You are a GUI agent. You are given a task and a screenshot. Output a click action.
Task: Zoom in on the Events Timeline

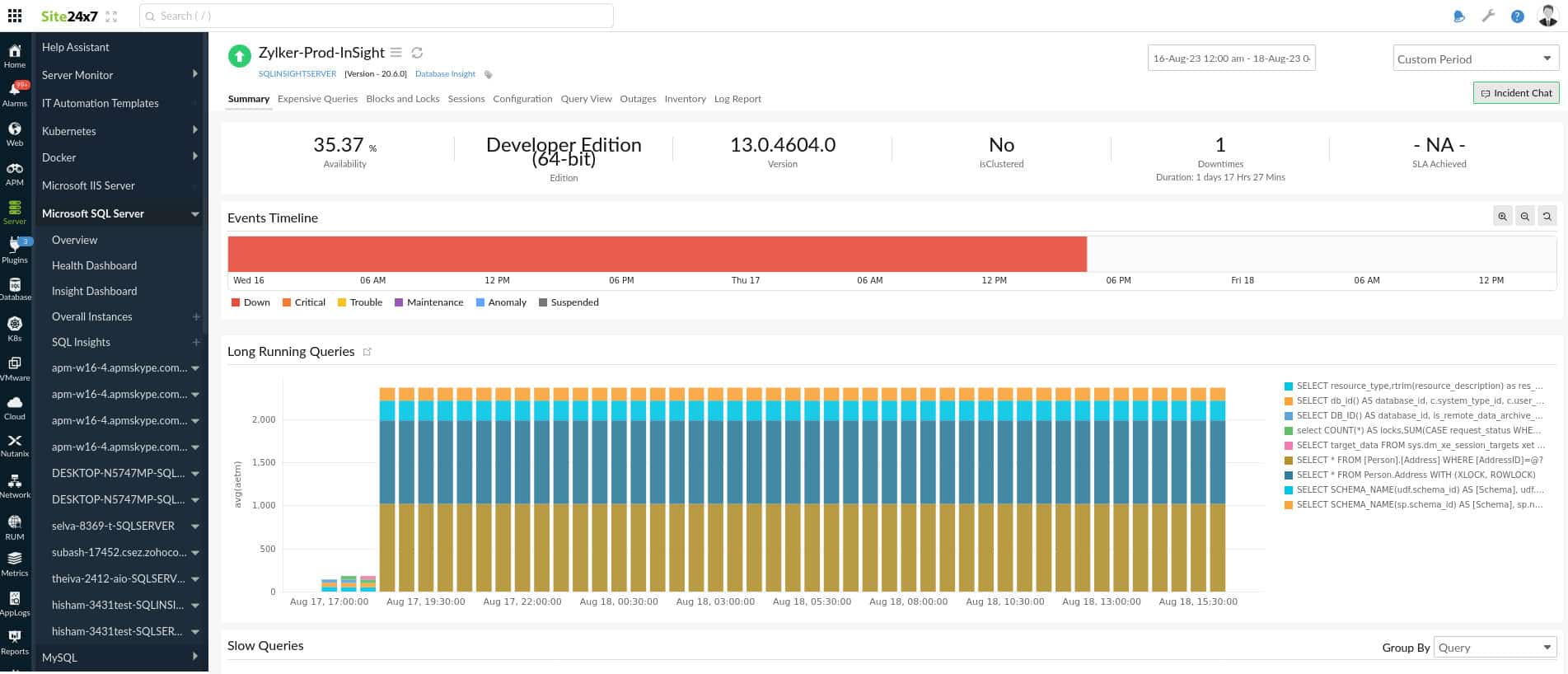point(1503,216)
